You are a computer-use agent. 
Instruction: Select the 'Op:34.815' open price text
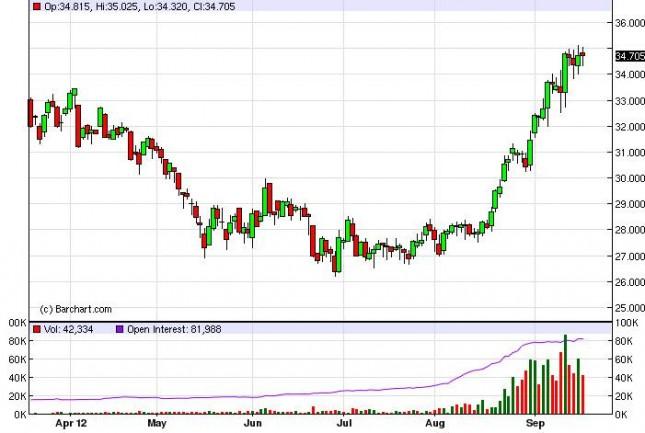pyautogui.click(x=67, y=7)
